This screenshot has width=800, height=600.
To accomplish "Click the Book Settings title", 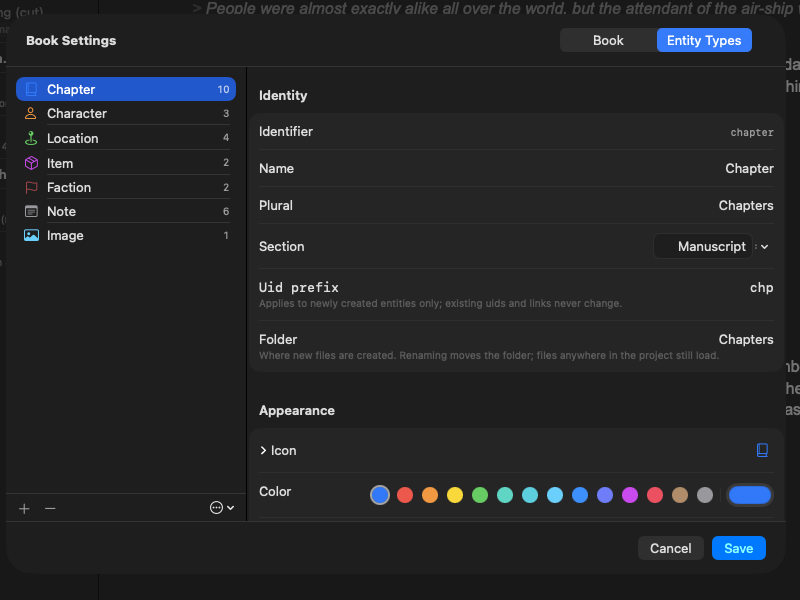I will coord(71,40).
